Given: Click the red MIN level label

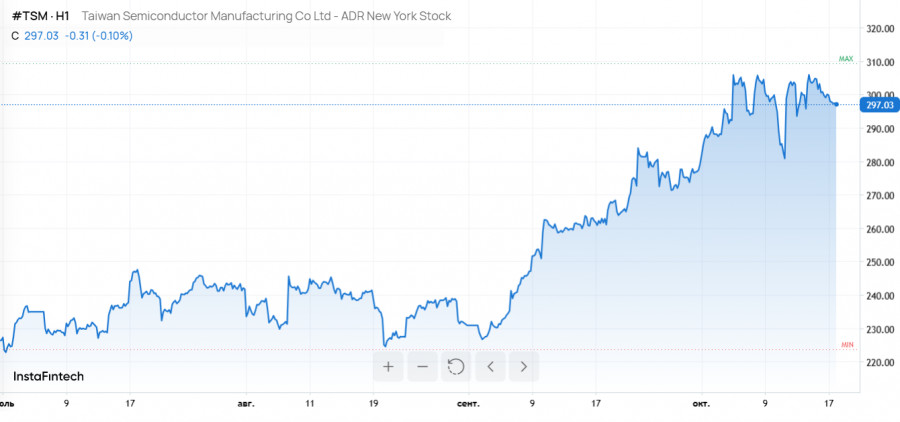Looking at the screenshot, I should [847, 344].
